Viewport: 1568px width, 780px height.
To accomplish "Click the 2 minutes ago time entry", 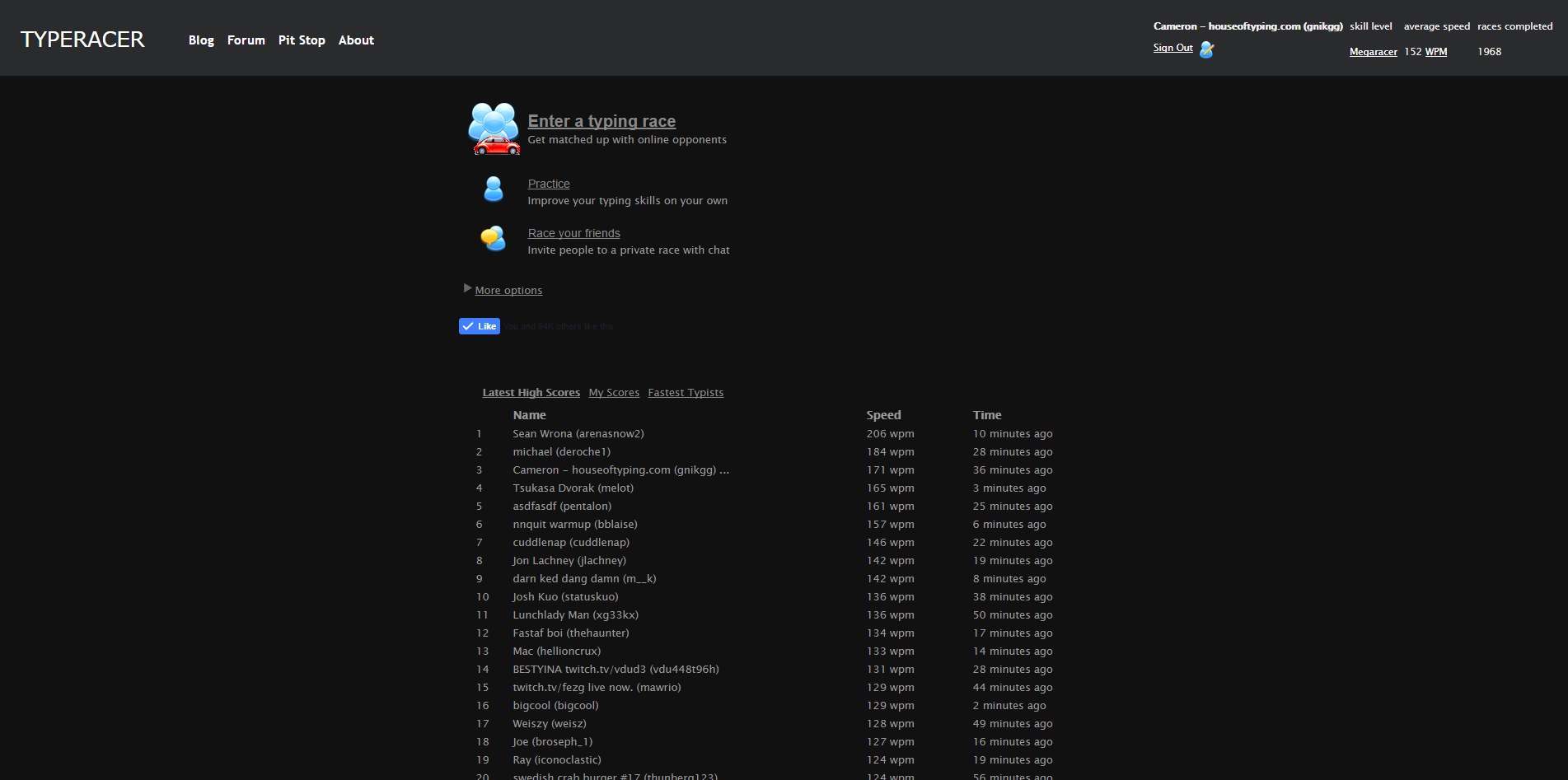I will 1009,706.
